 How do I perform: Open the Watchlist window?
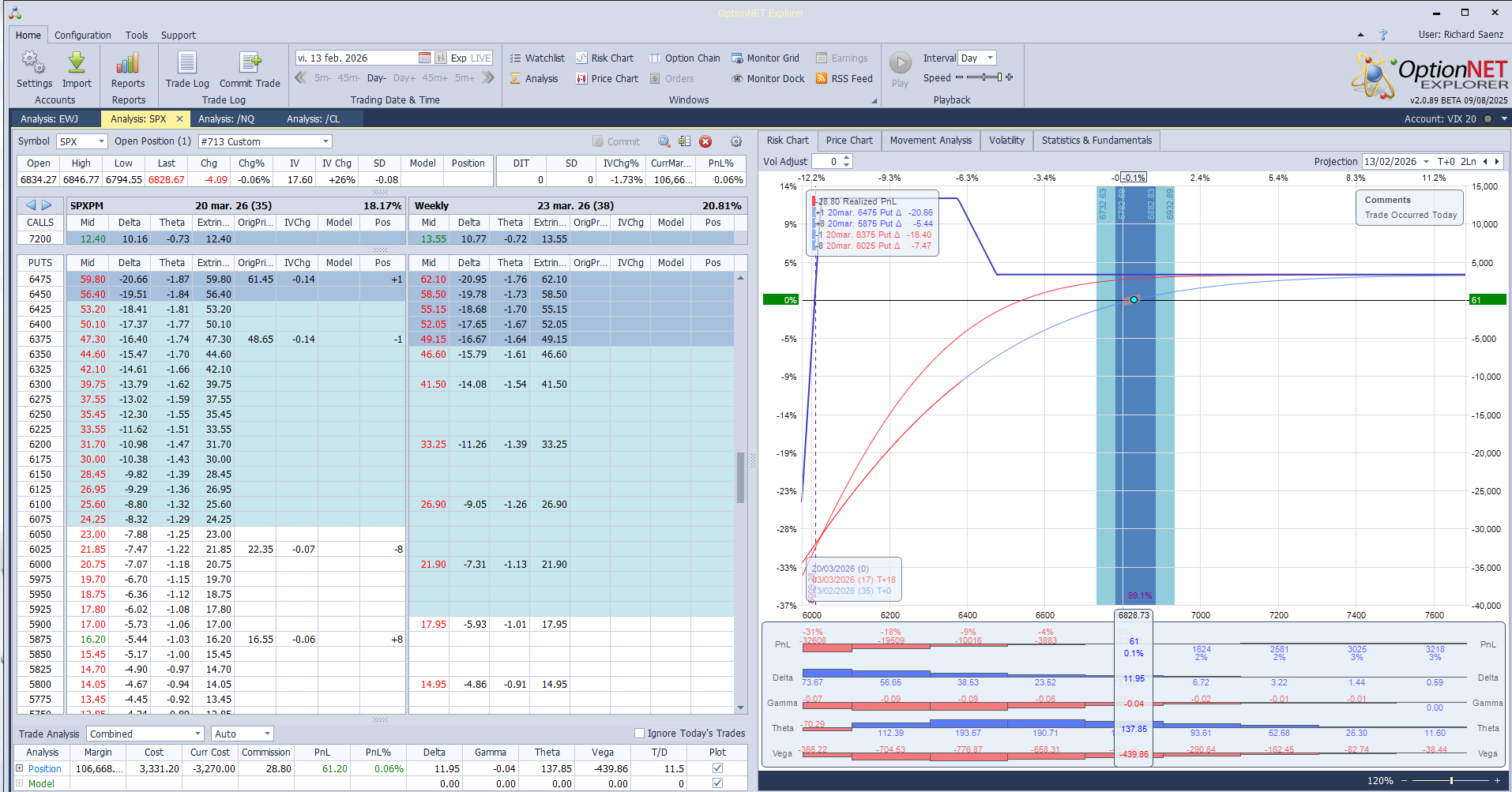(x=537, y=58)
